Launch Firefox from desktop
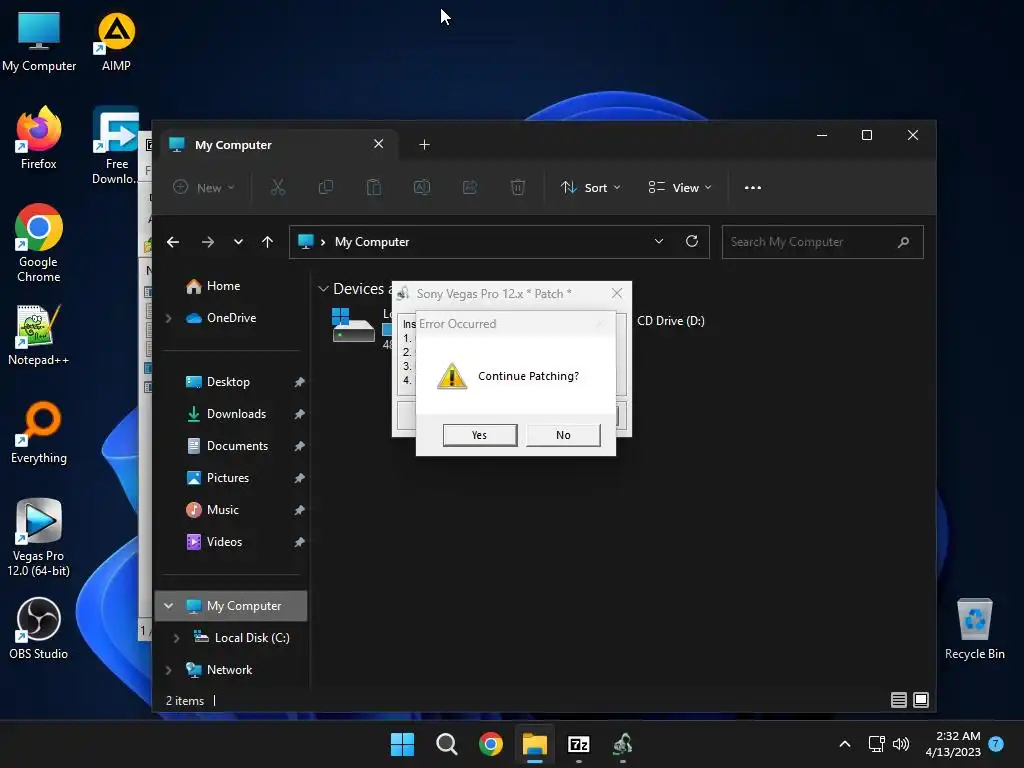The image size is (1024, 768). pyautogui.click(x=39, y=138)
